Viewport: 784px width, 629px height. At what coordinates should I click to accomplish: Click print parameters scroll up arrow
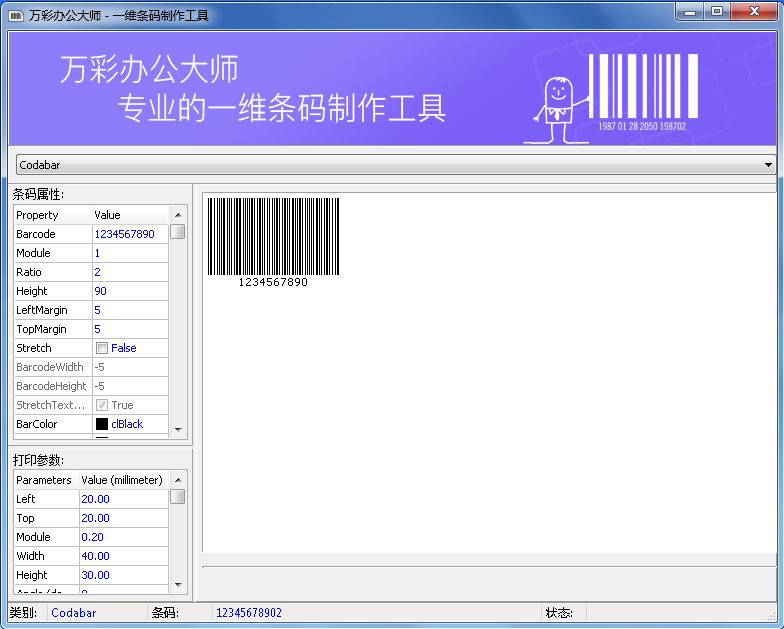178,480
